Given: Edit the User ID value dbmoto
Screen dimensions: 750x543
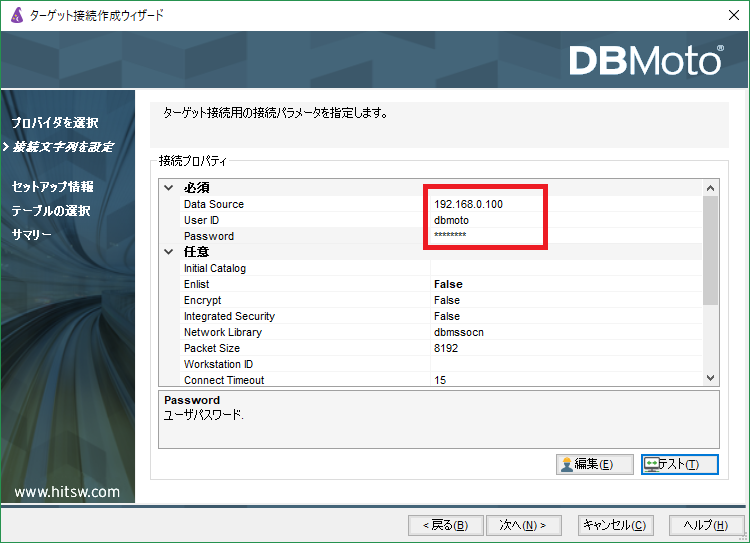Looking at the screenshot, I should tap(566, 220).
